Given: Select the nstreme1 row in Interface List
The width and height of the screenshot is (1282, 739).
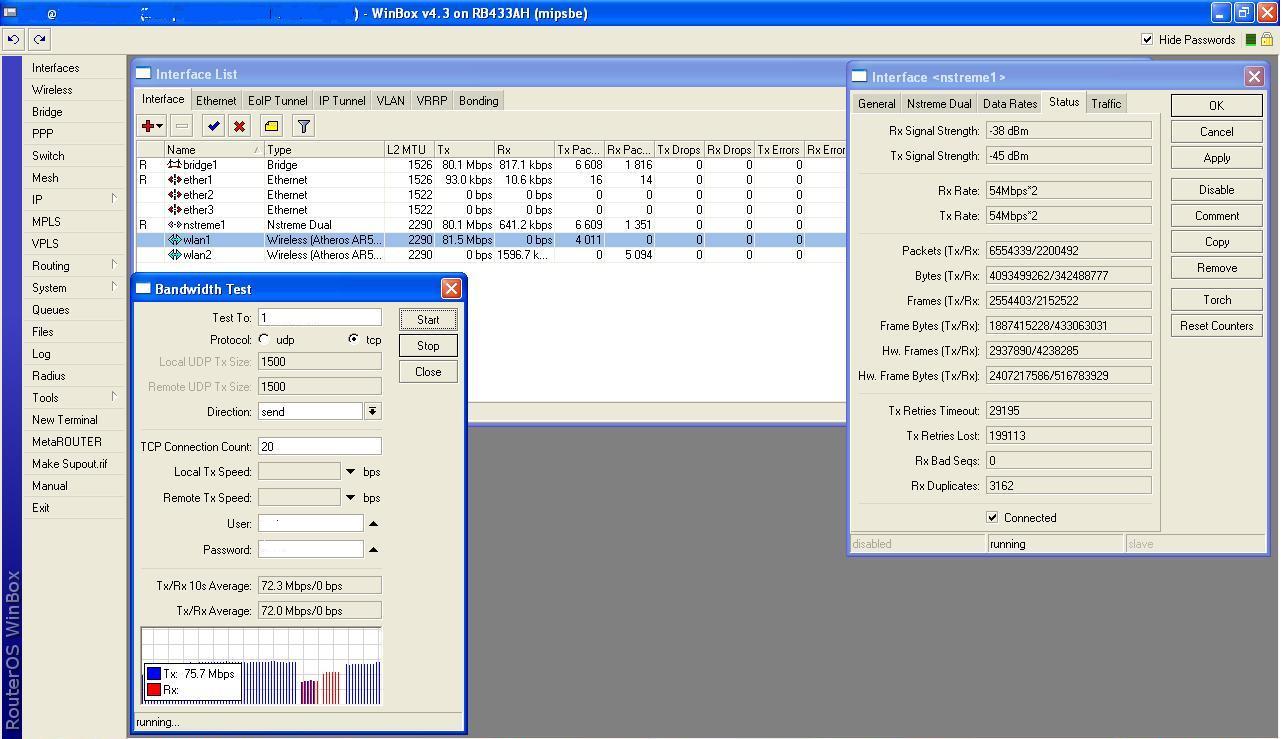Looking at the screenshot, I should [491, 225].
